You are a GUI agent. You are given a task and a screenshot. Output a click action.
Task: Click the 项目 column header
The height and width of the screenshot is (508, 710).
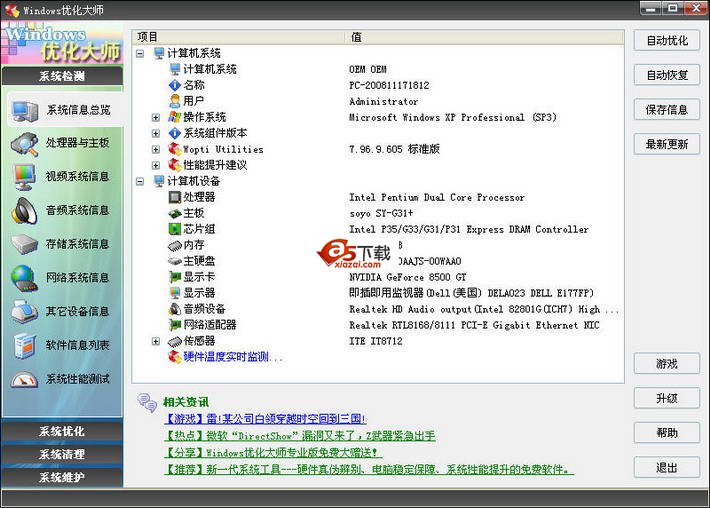click(x=239, y=37)
